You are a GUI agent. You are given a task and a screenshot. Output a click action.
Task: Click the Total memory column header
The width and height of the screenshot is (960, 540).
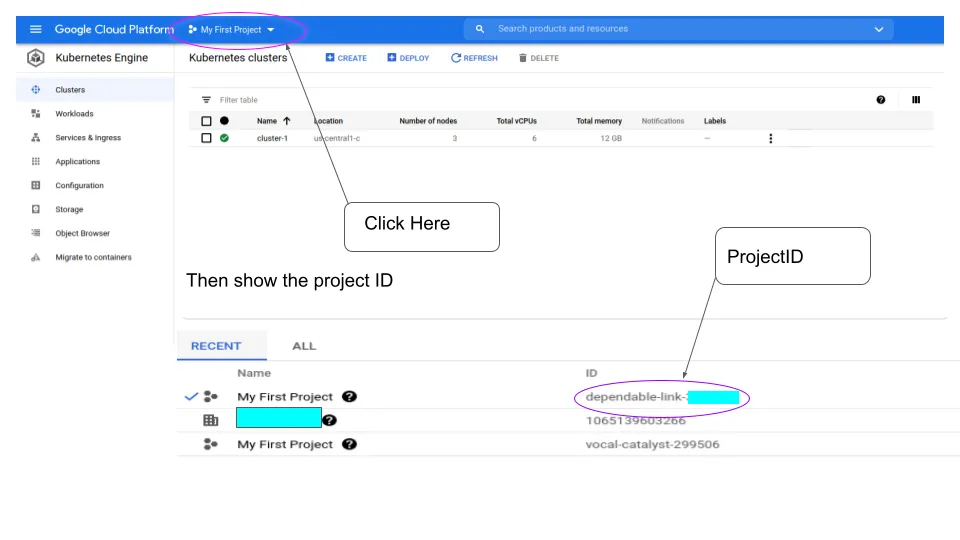point(599,121)
